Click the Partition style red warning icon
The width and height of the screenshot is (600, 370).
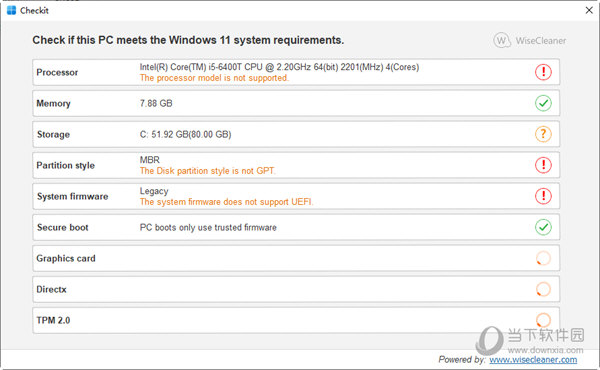tap(543, 165)
